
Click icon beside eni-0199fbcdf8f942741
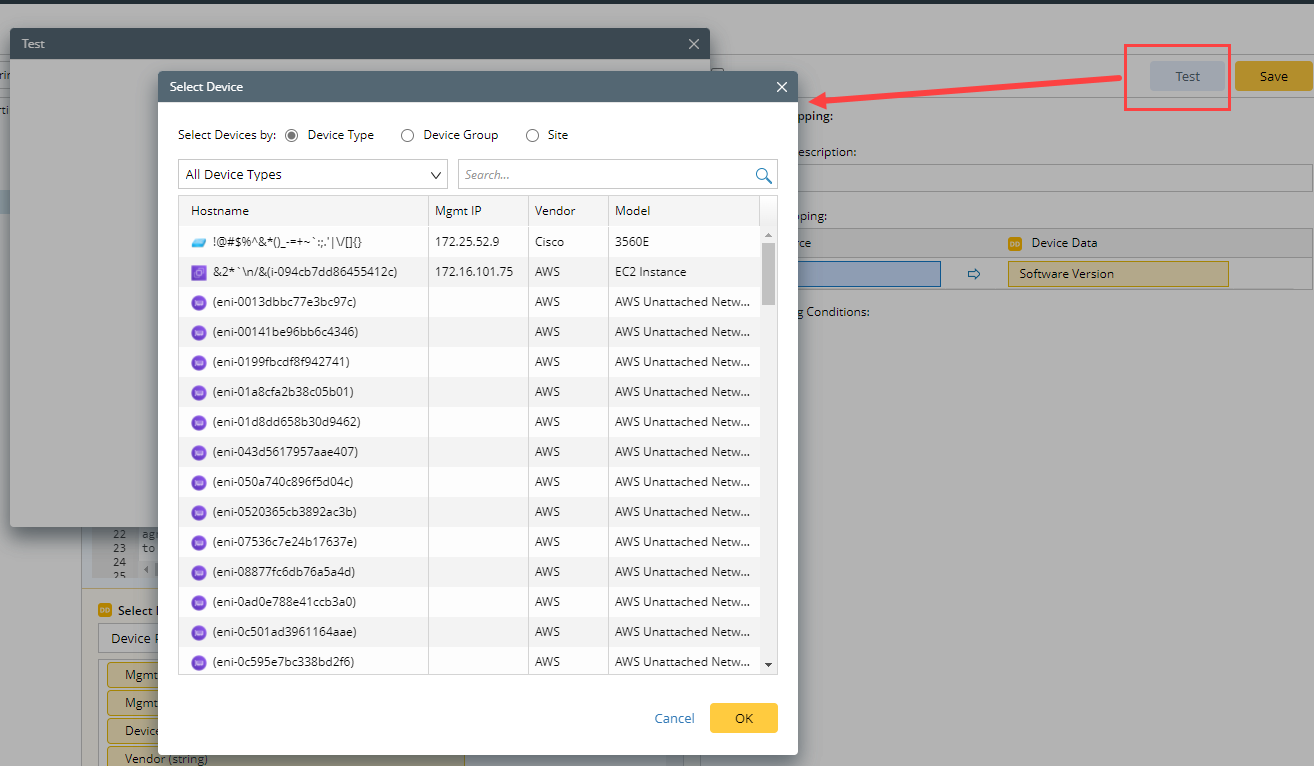point(198,362)
